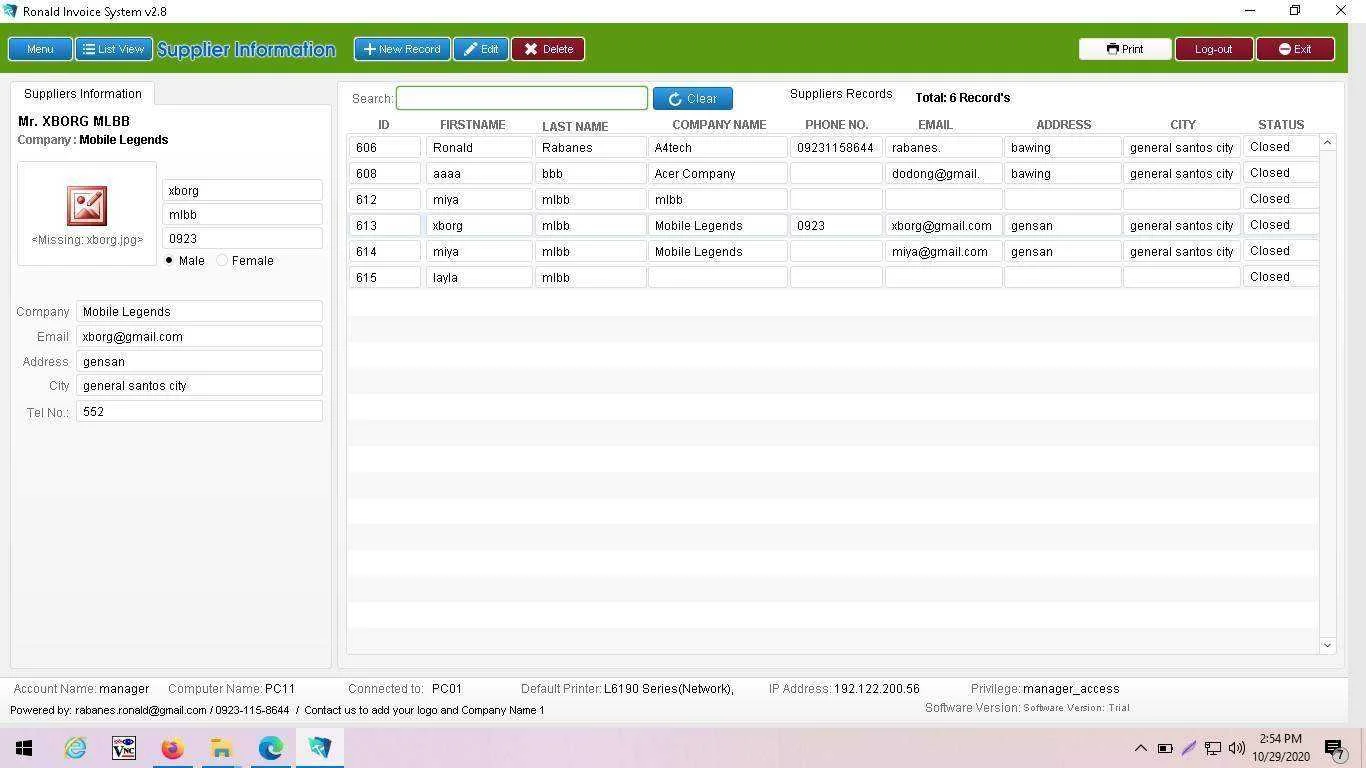The width and height of the screenshot is (1366, 768).
Task: Focus the Search input box
Action: [x=522, y=98]
